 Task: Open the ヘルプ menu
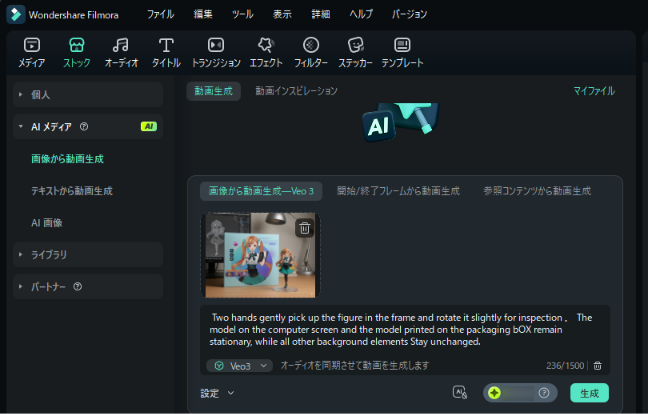pos(361,14)
